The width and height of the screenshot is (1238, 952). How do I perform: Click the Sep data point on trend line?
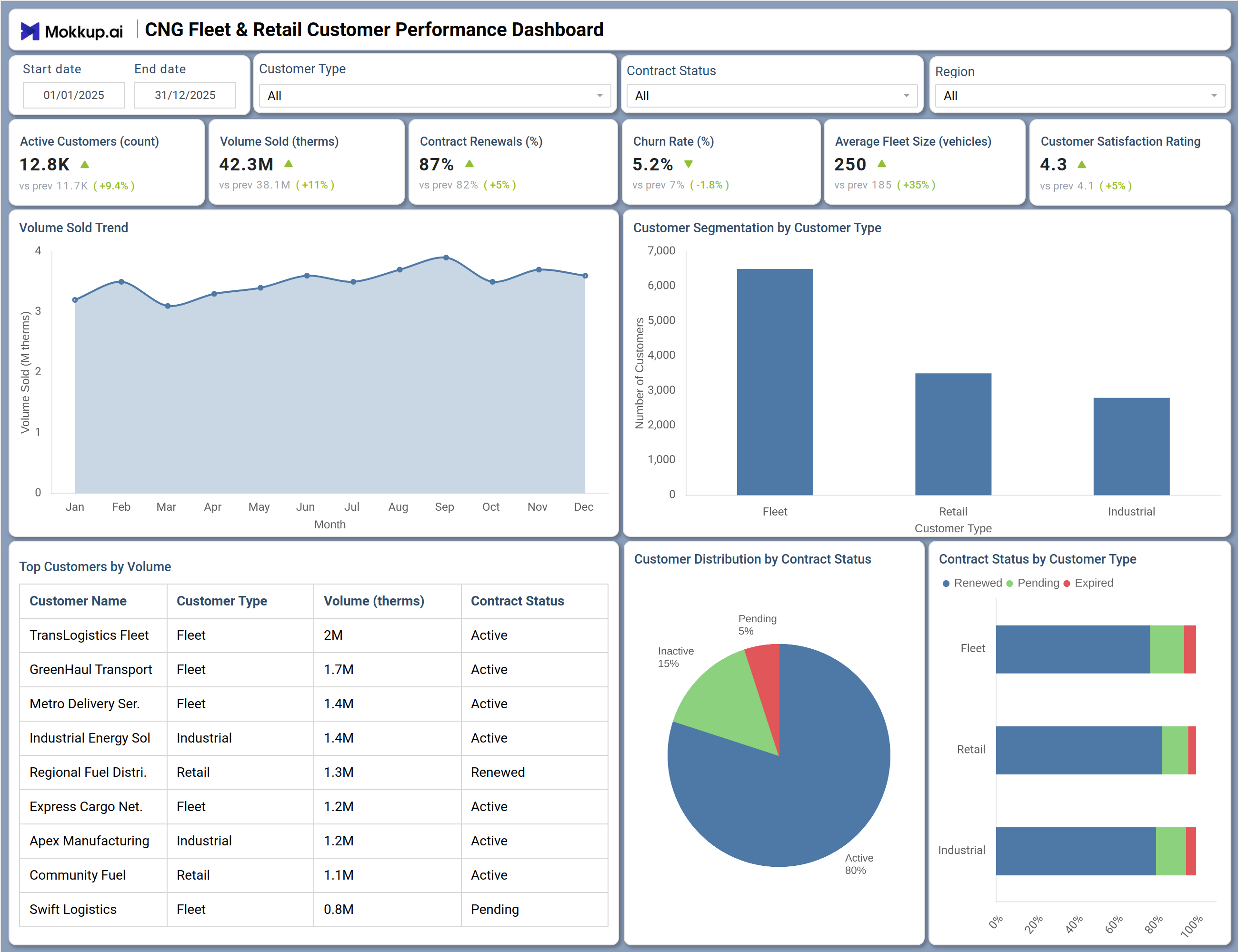446,258
